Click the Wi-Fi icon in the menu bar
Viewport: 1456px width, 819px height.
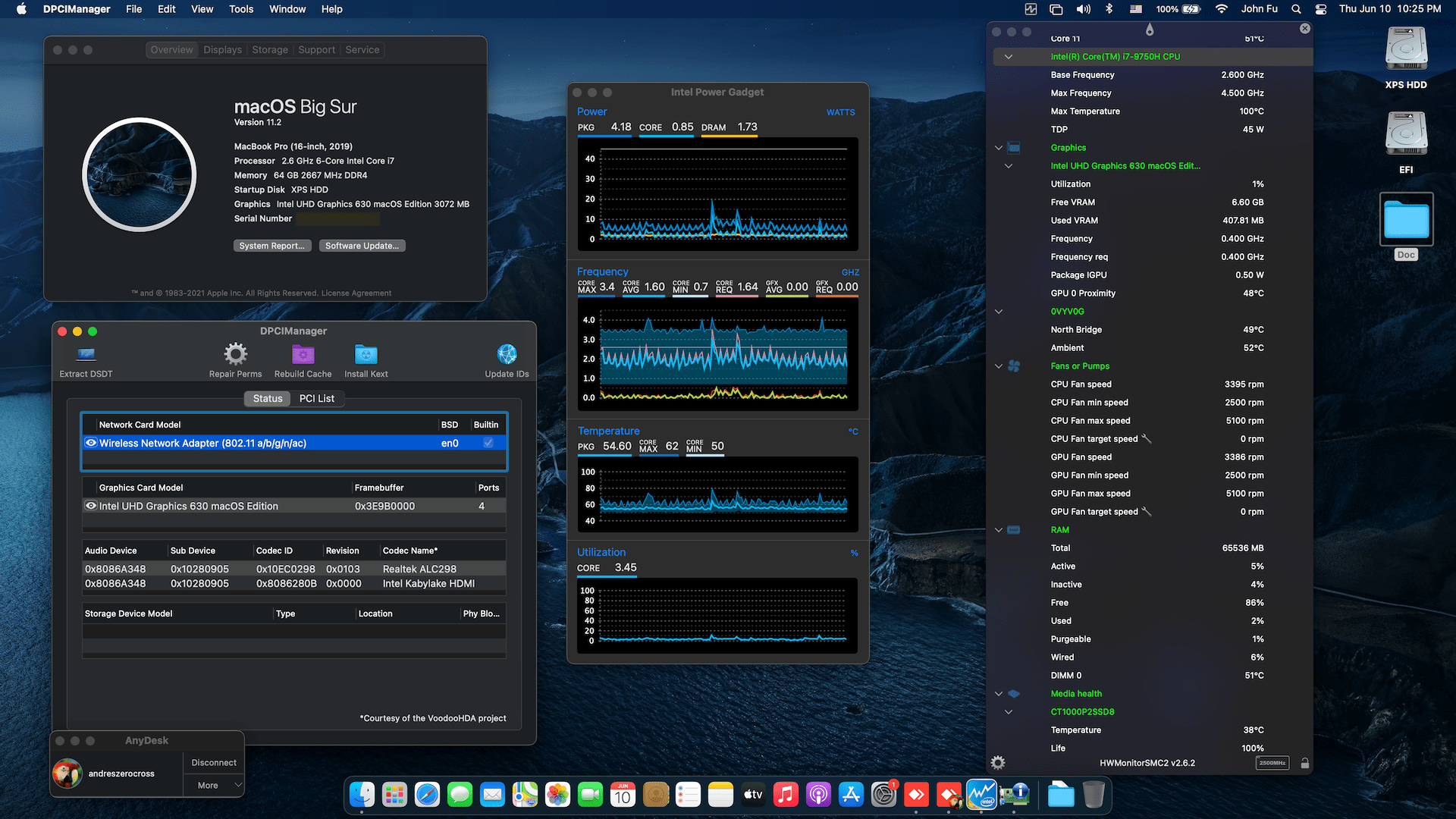pos(1222,9)
